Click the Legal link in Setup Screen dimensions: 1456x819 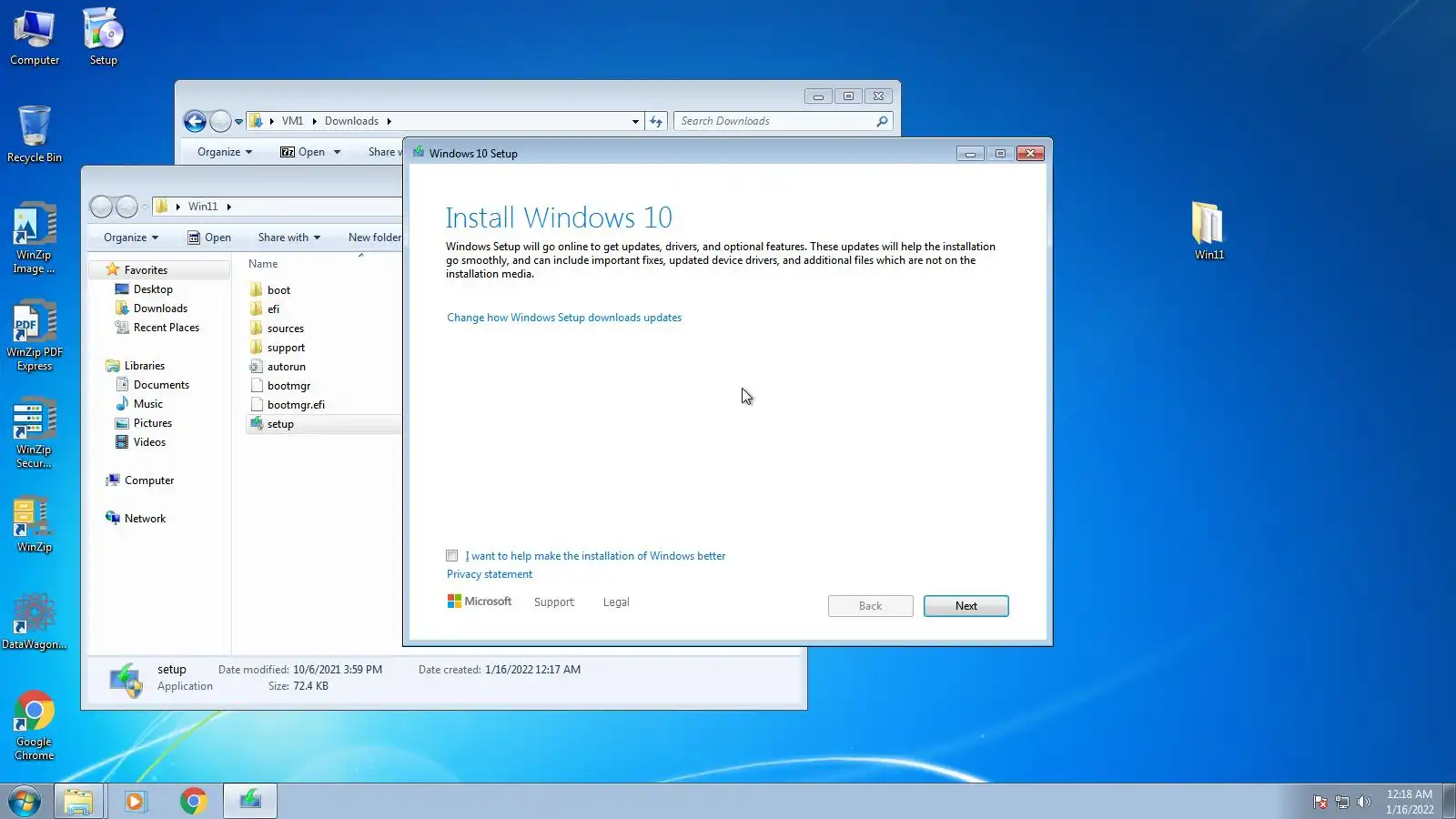pyautogui.click(x=616, y=602)
